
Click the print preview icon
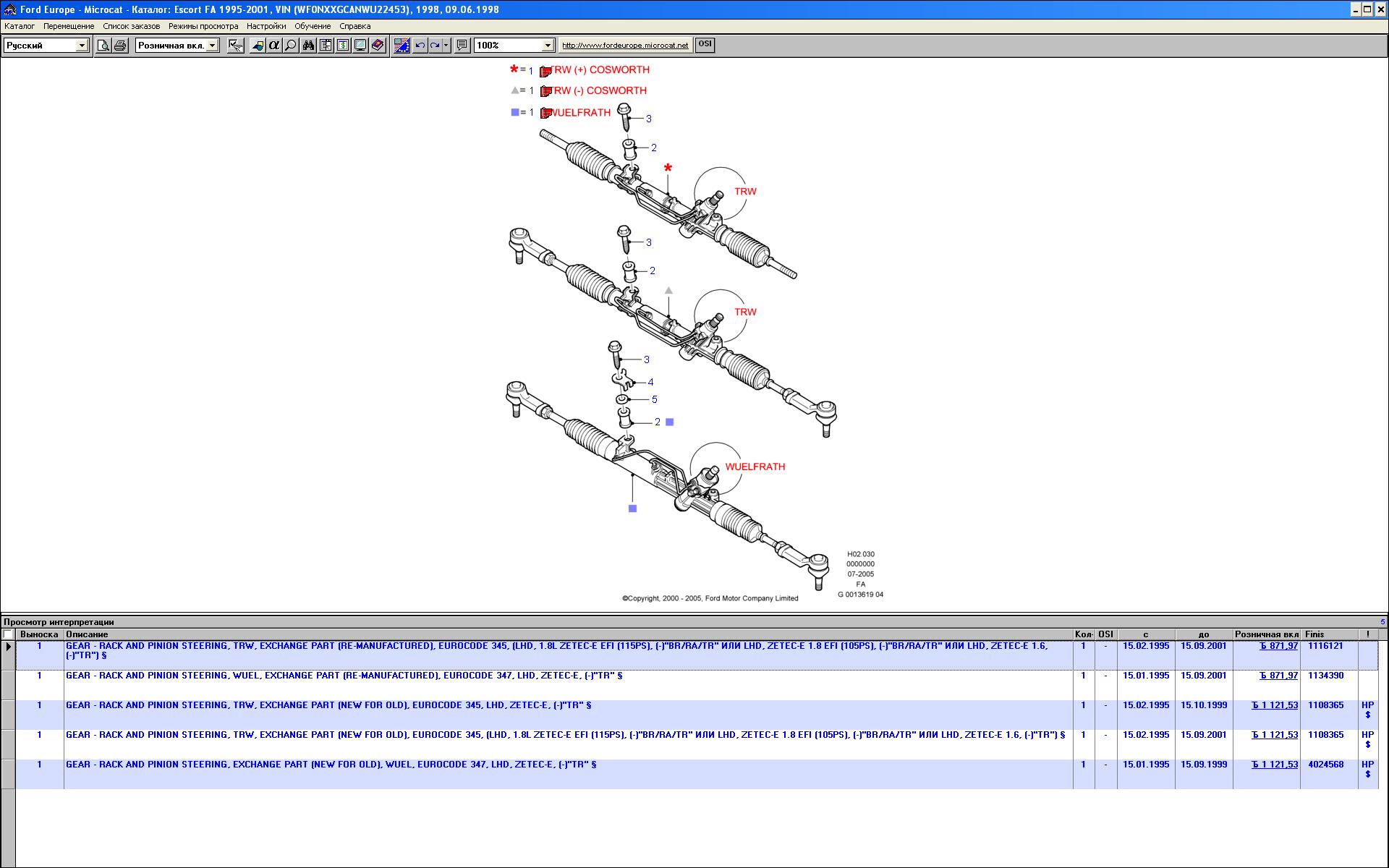[103, 46]
